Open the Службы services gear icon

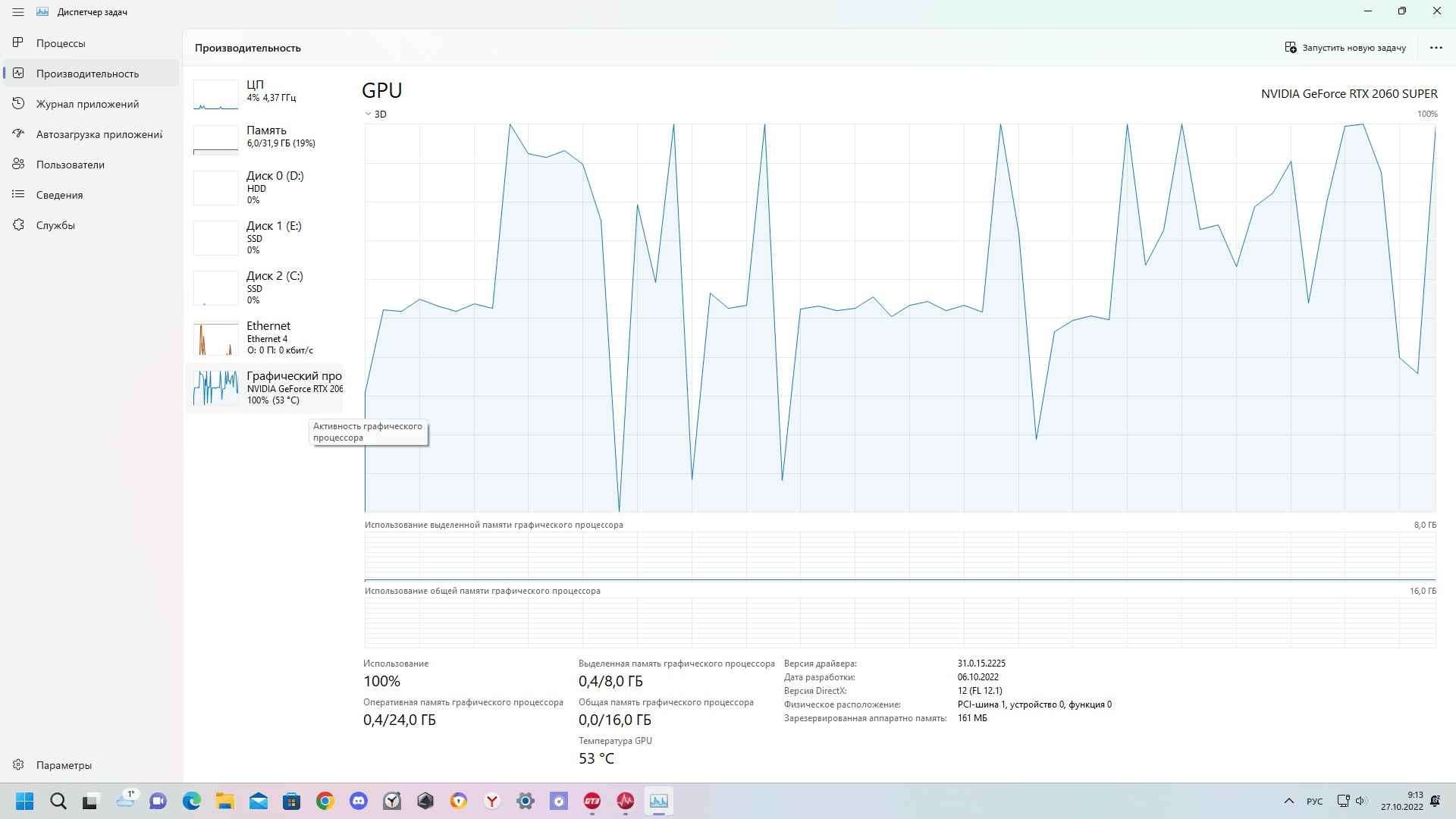tap(18, 224)
